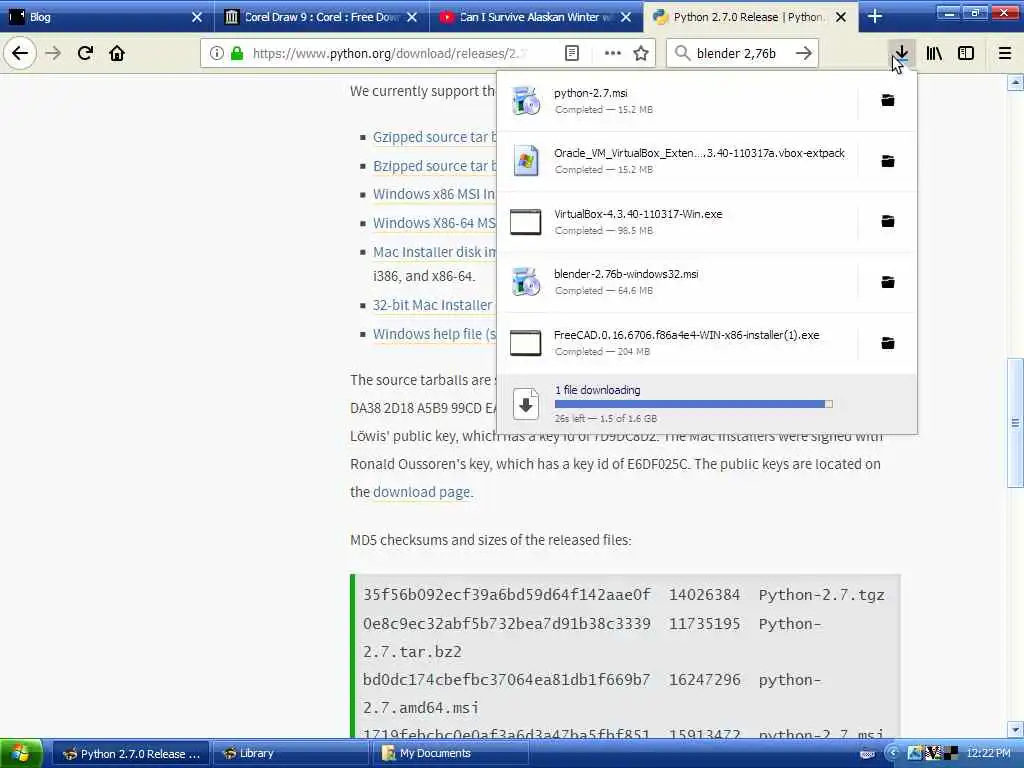The width and height of the screenshot is (1024, 768).
Task: Click the green padlock security icon
Action: coord(236,53)
